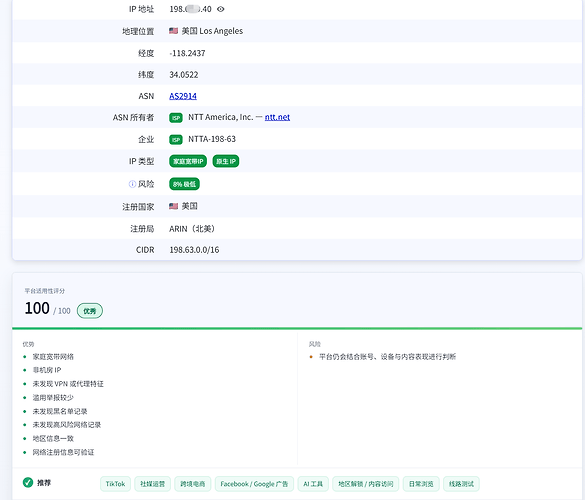Click the green score progress bar

point(297,328)
